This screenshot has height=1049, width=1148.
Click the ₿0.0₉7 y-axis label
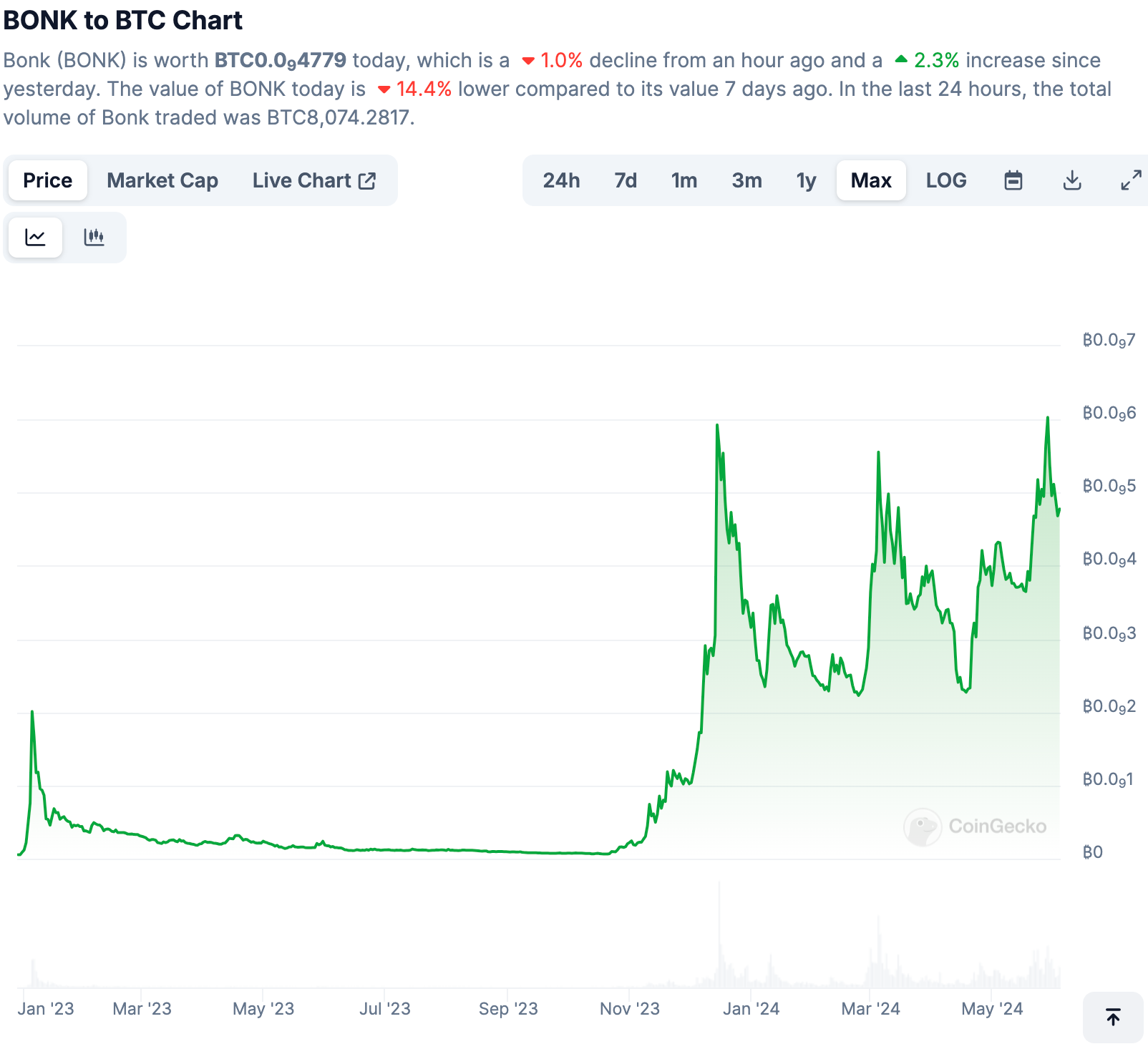(x=1109, y=341)
